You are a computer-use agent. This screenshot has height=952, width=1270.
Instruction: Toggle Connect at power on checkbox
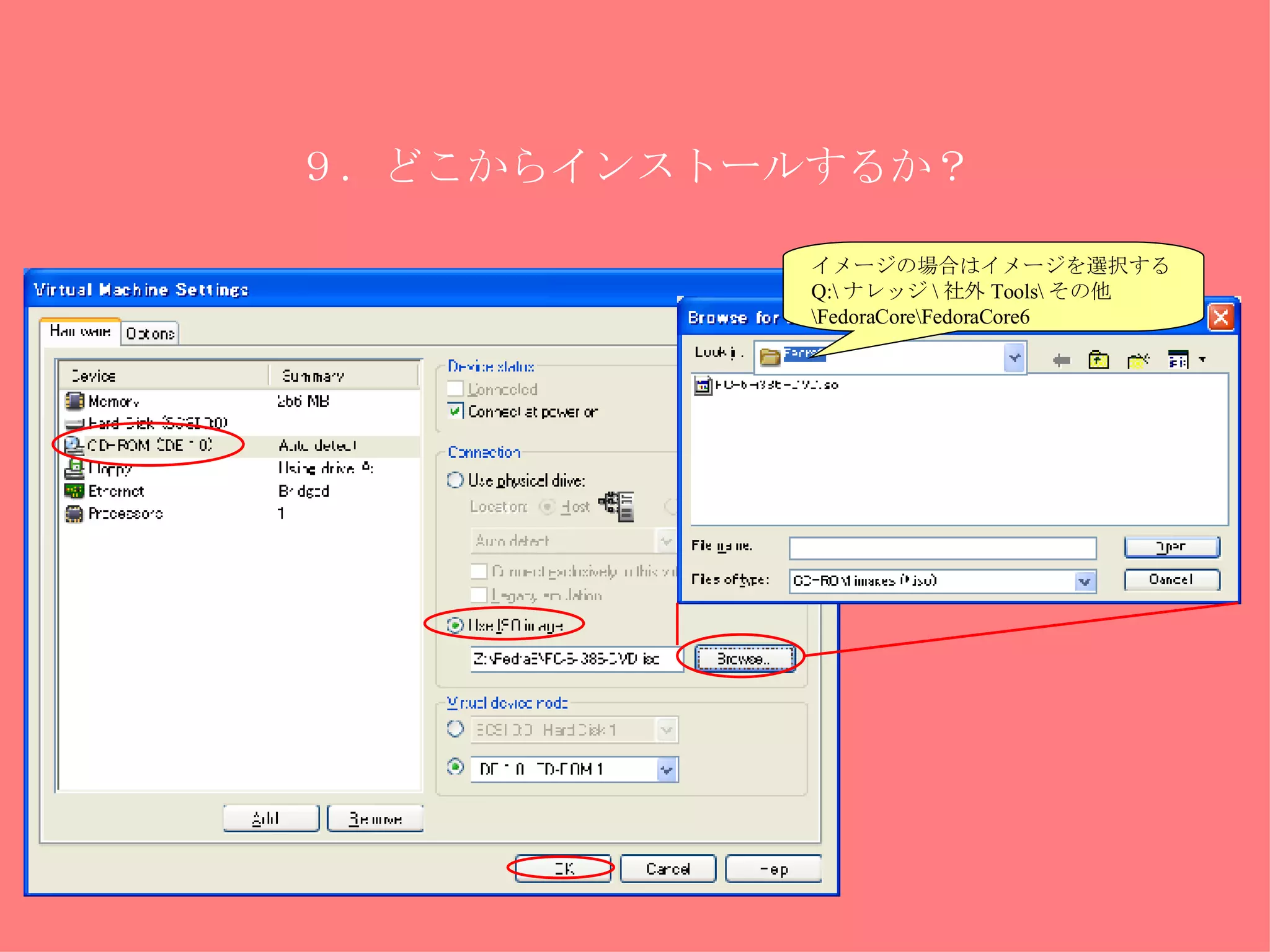click(x=455, y=411)
